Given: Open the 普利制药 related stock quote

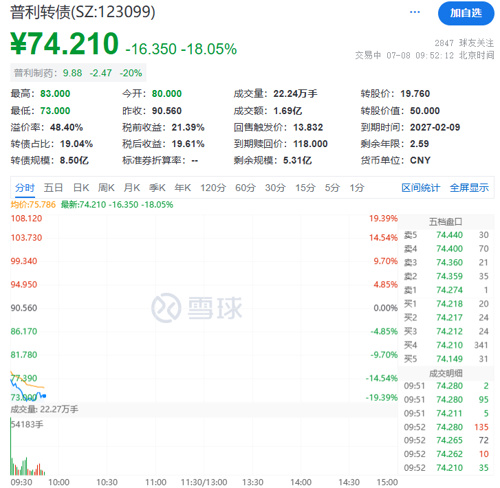Looking at the screenshot, I should click(78, 73).
